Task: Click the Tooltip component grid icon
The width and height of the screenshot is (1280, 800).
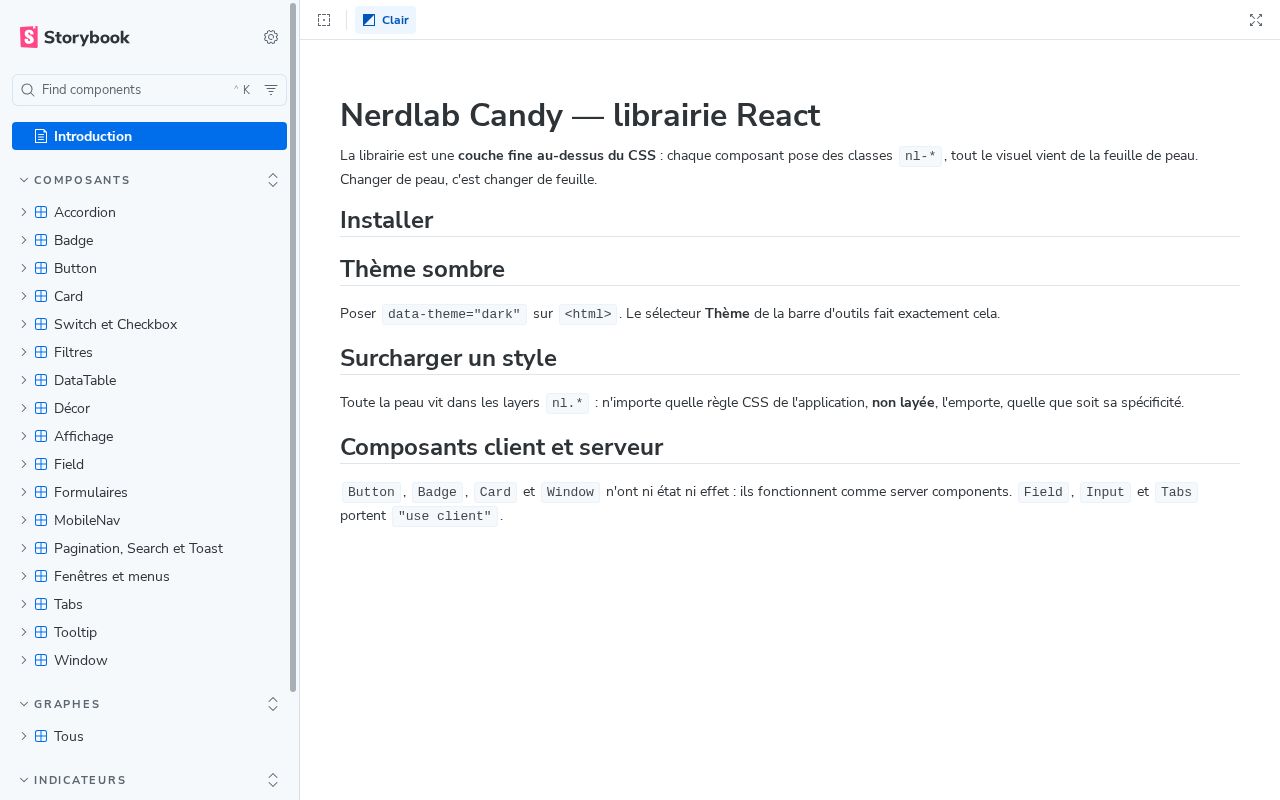Action: pyautogui.click(x=41, y=632)
